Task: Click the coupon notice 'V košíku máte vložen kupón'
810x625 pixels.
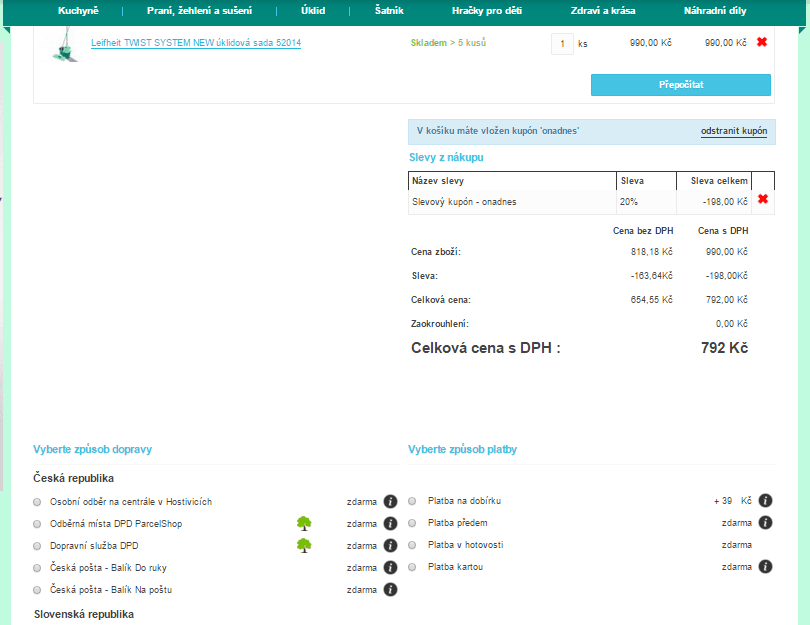Action: pos(498,131)
